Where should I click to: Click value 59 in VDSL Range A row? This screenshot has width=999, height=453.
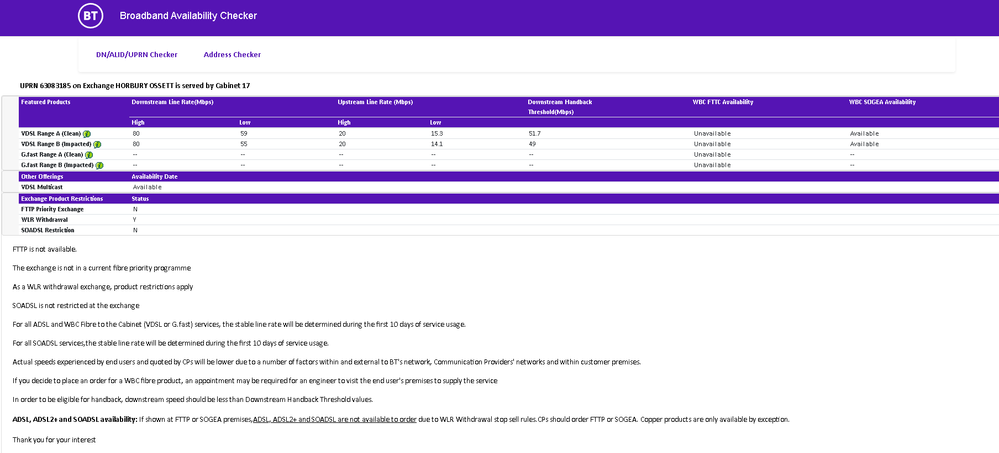(x=243, y=134)
